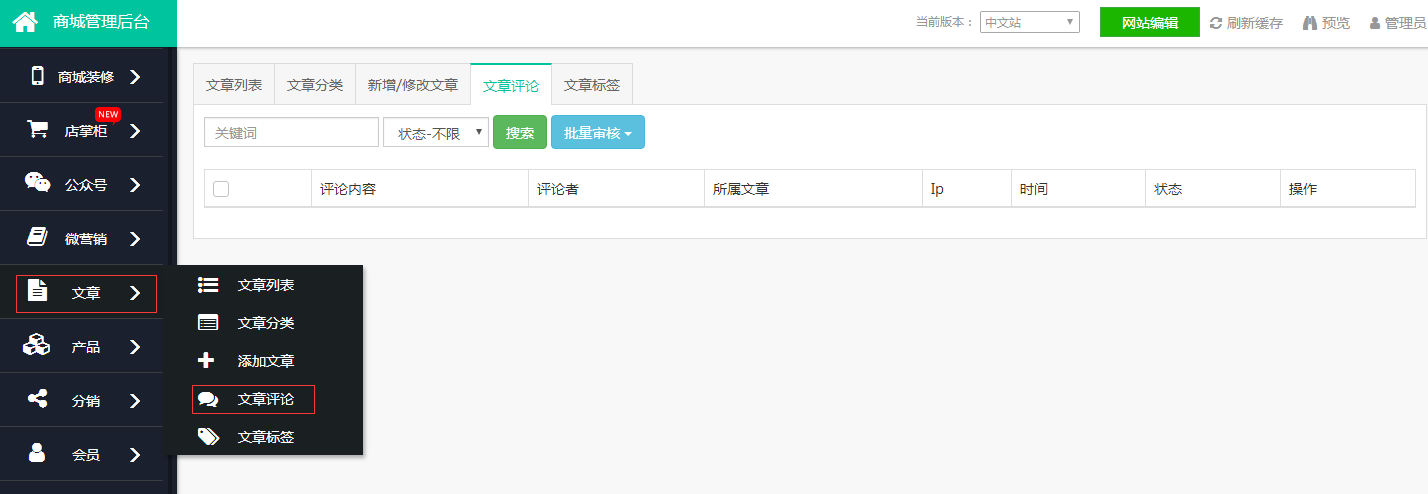The width and height of the screenshot is (1428, 494).
Task: Select 添加文章 in the submenu
Action: [x=265, y=361]
